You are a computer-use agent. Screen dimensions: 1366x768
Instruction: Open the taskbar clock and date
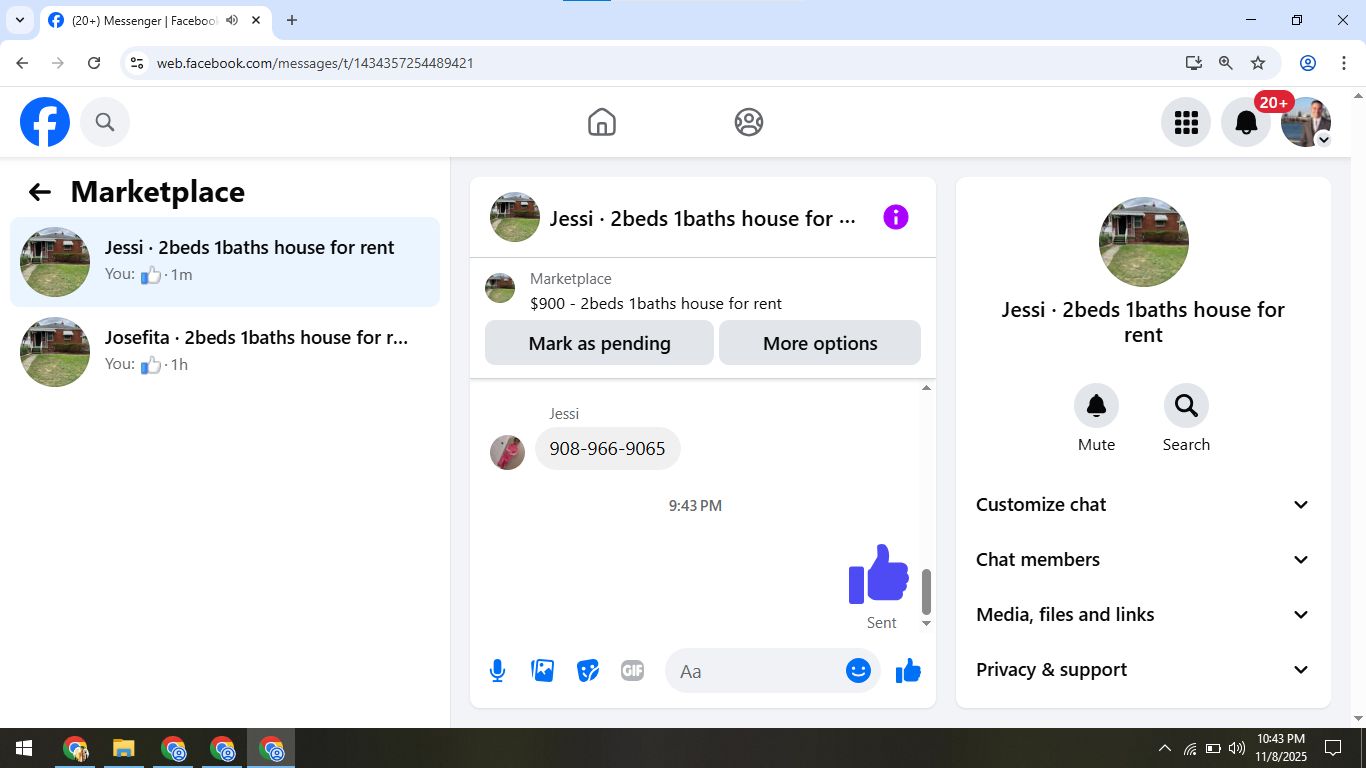(x=1281, y=748)
